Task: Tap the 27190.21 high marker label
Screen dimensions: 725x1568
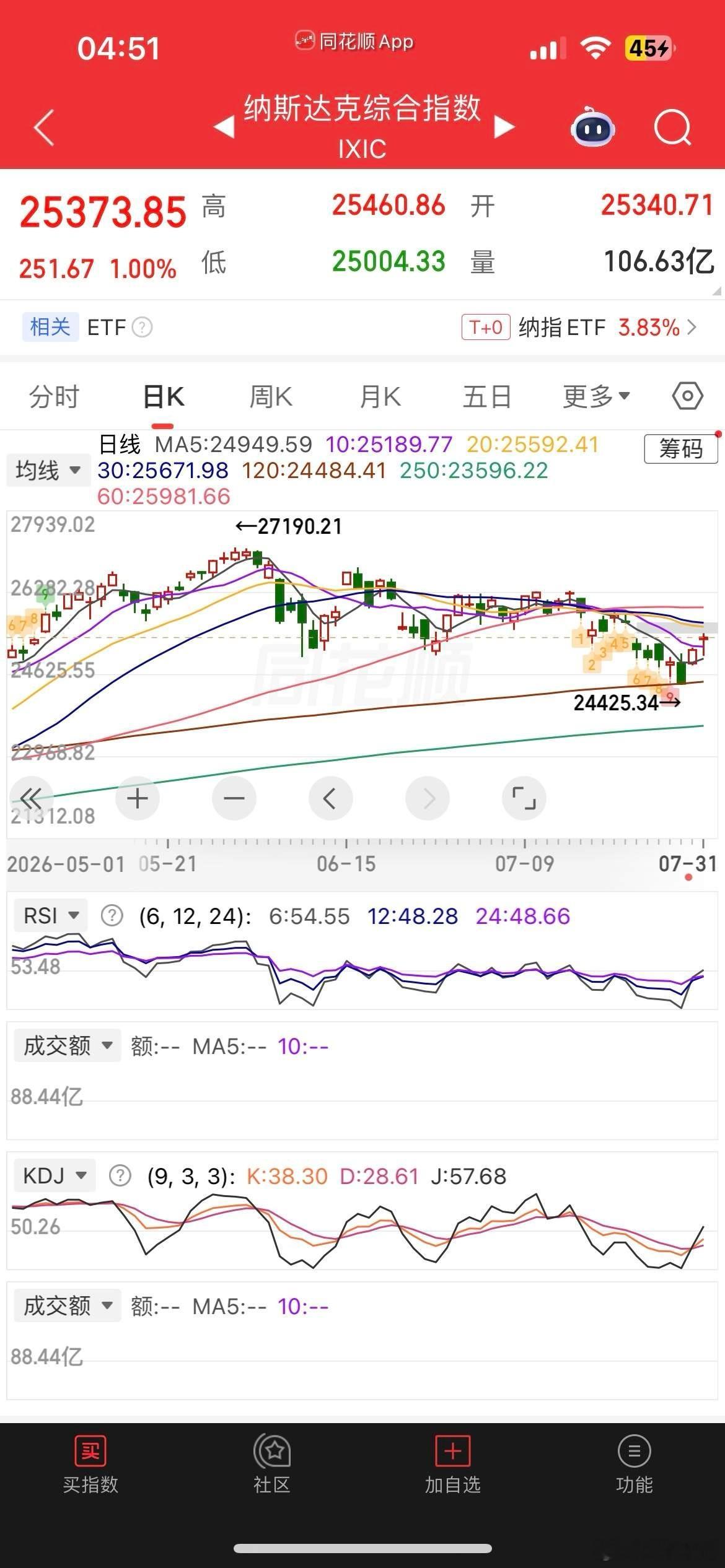Action: point(289,526)
